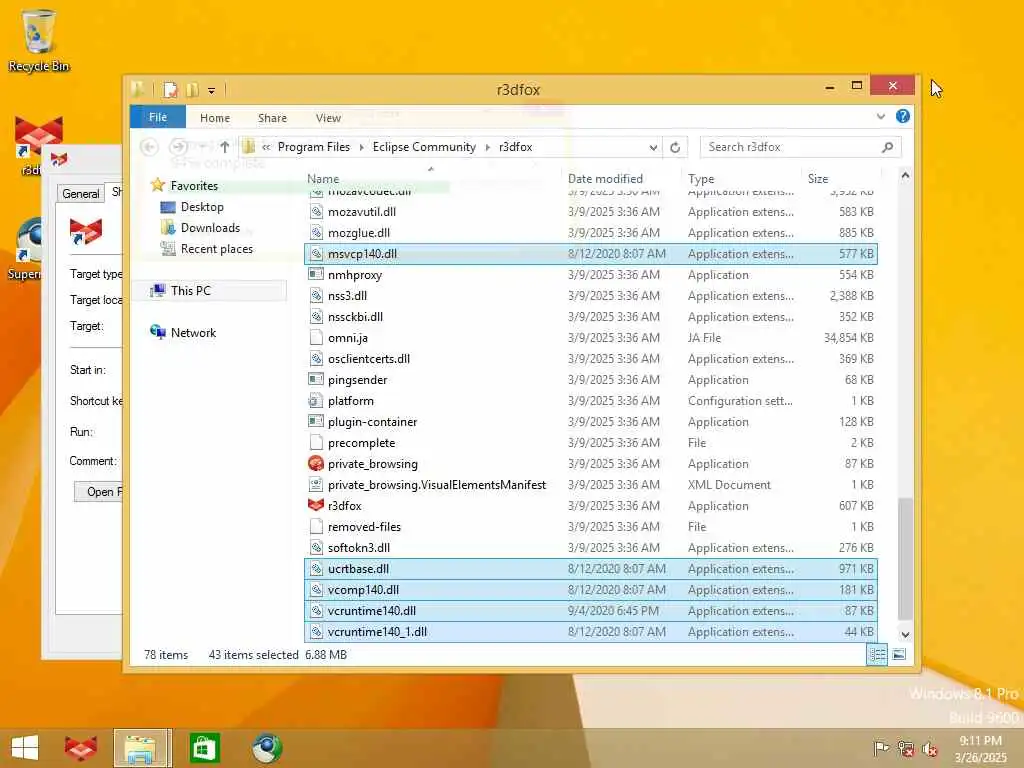Select Favorites in the navigation pane

[x=194, y=185]
